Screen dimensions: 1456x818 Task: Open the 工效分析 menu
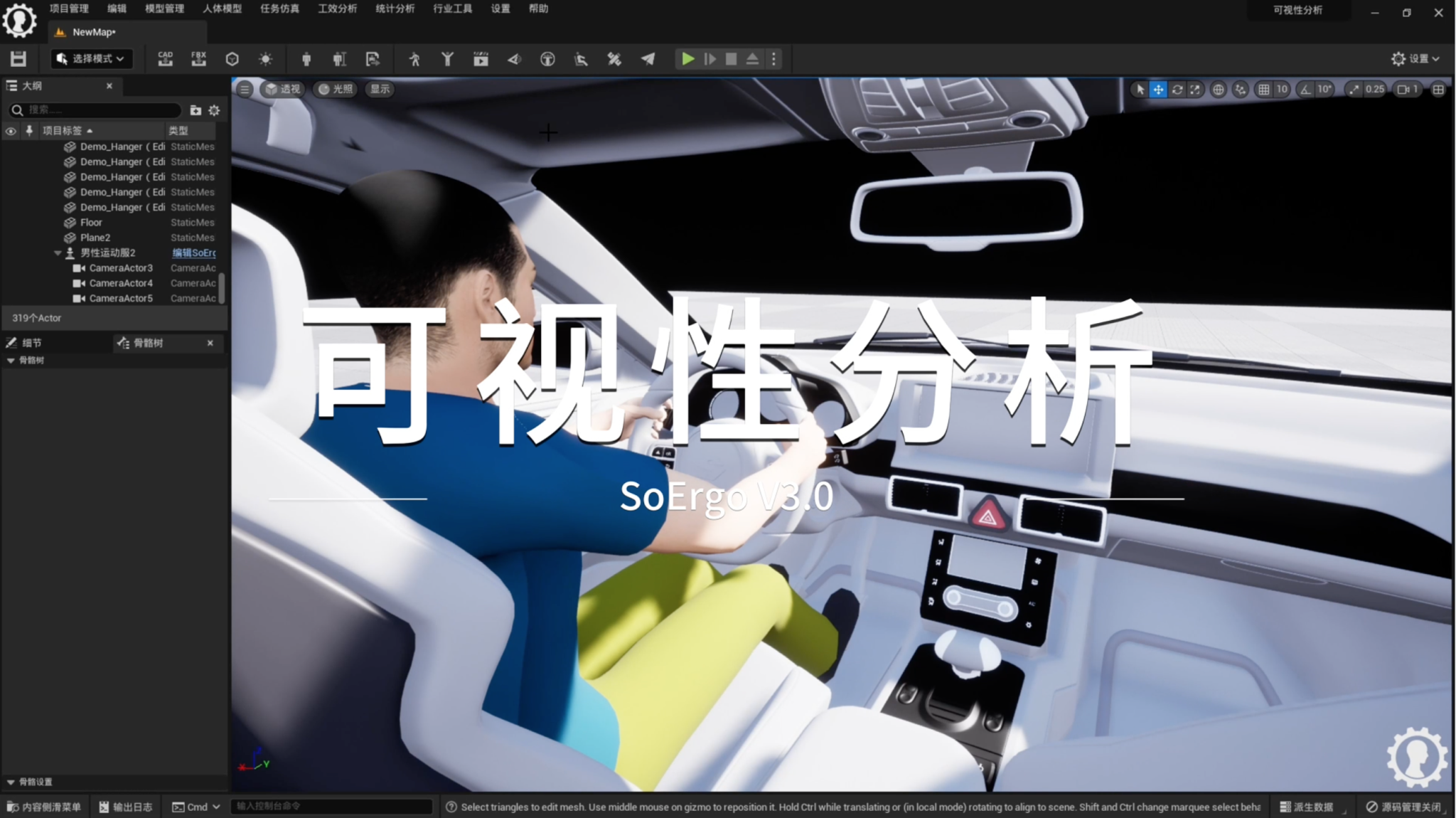tap(337, 9)
